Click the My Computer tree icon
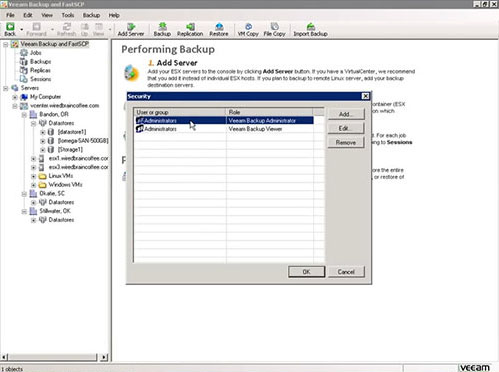 coord(24,97)
